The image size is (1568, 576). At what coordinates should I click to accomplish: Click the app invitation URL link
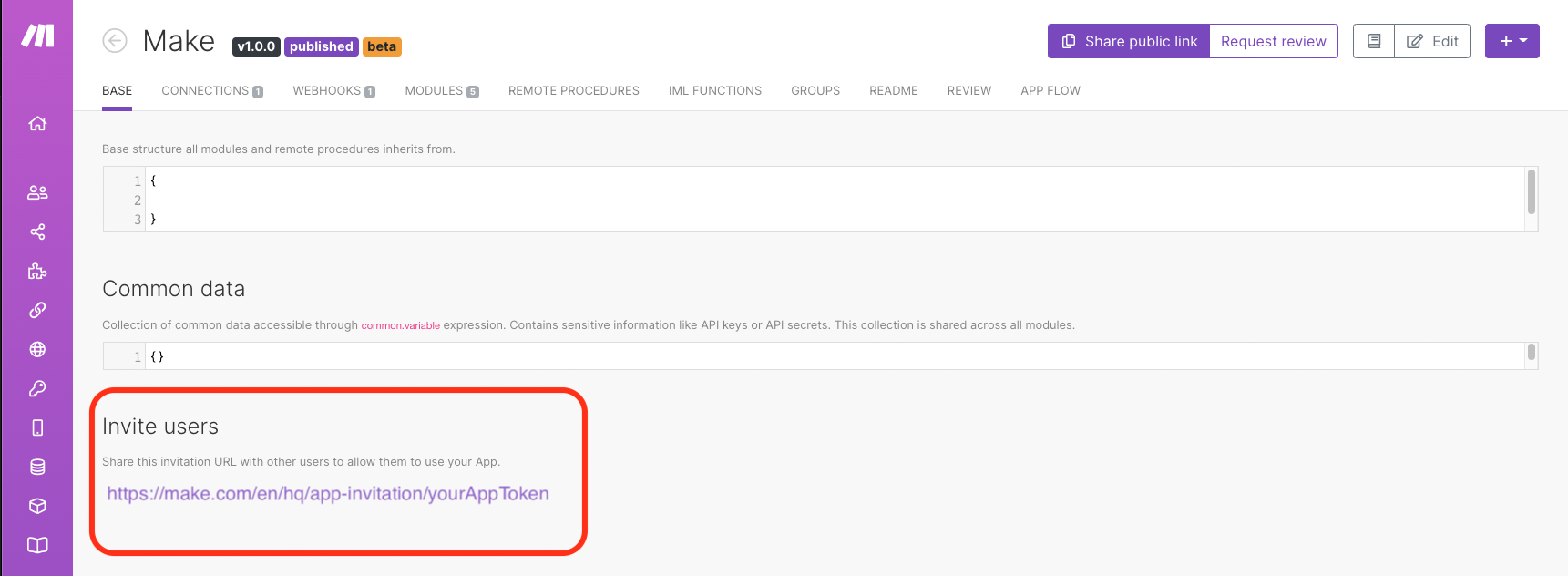pyautogui.click(x=328, y=494)
